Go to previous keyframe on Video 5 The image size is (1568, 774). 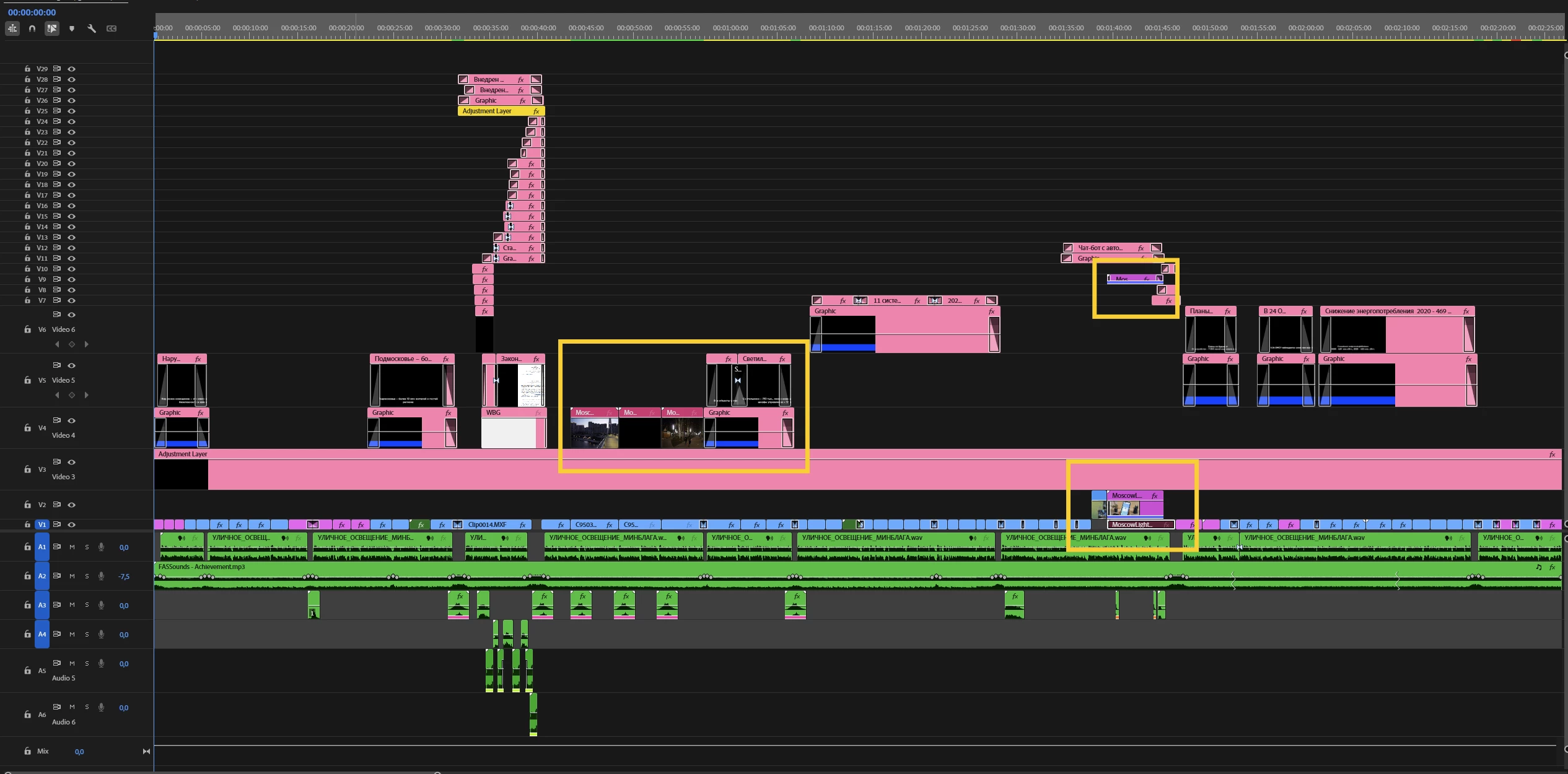pyautogui.click(x=57, y=395)
